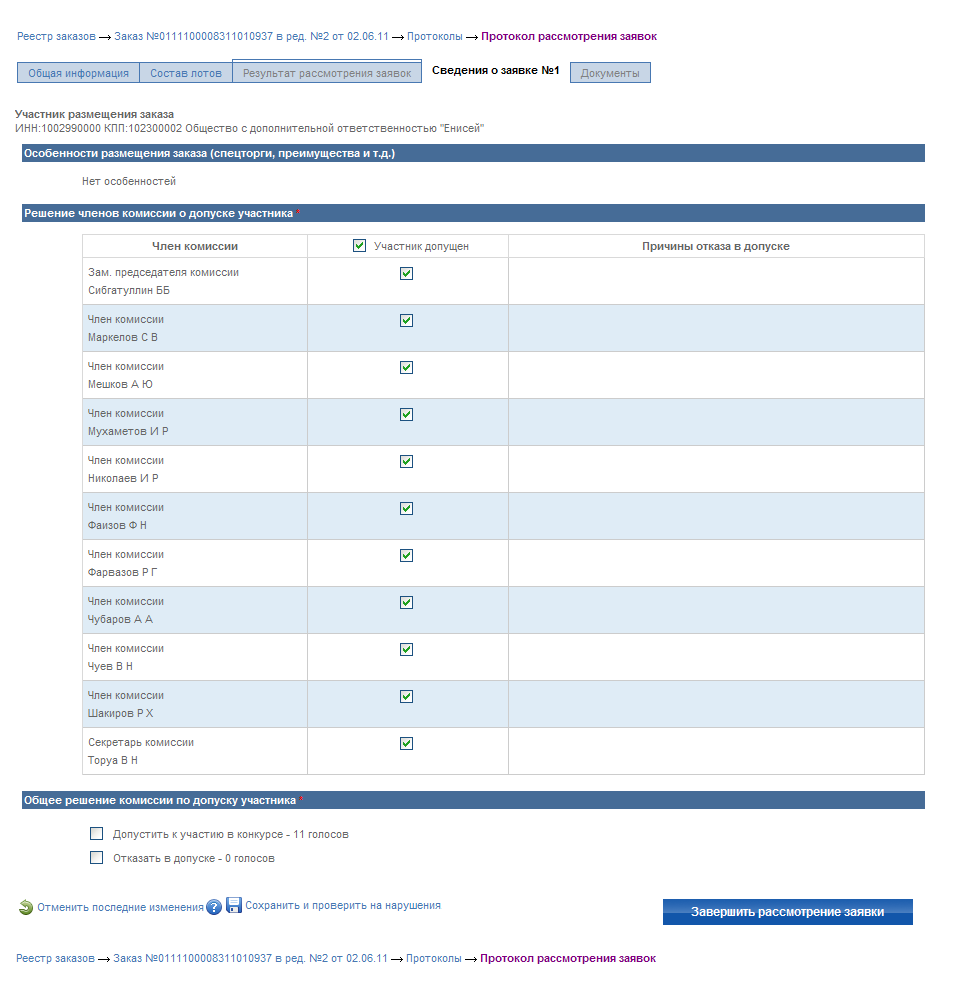The height and width of the screenshot is (983, 964).
Task: Click Решение членов комиссии о допуске header
Action: click(x=473, y=213)
